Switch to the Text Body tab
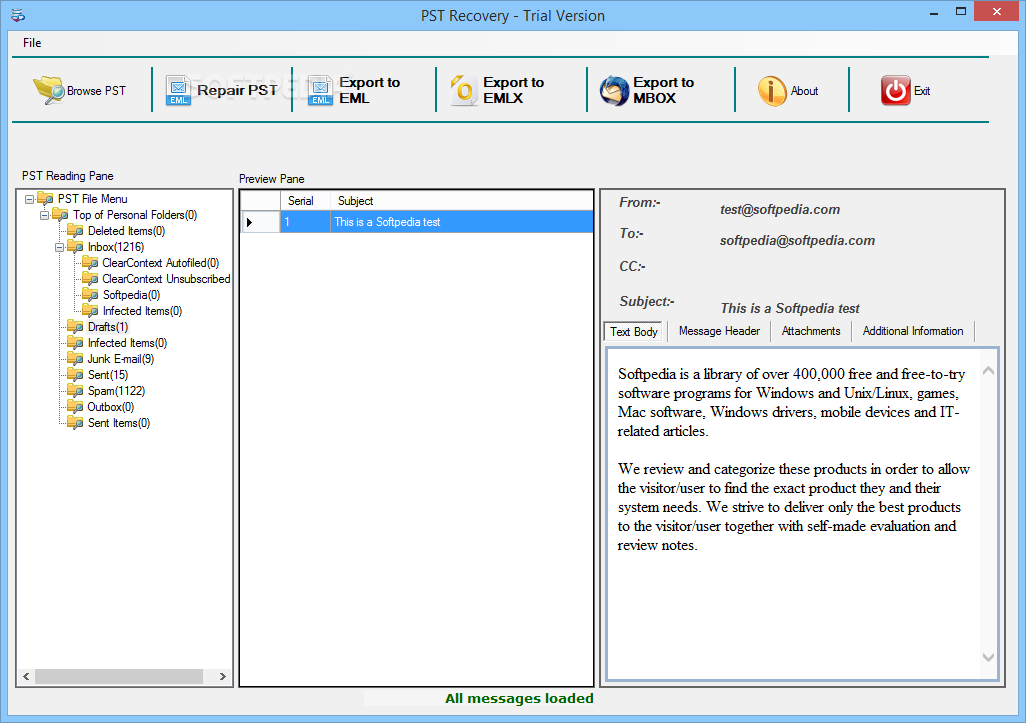Screen dimensions: 1026x723 coord(633,332)
